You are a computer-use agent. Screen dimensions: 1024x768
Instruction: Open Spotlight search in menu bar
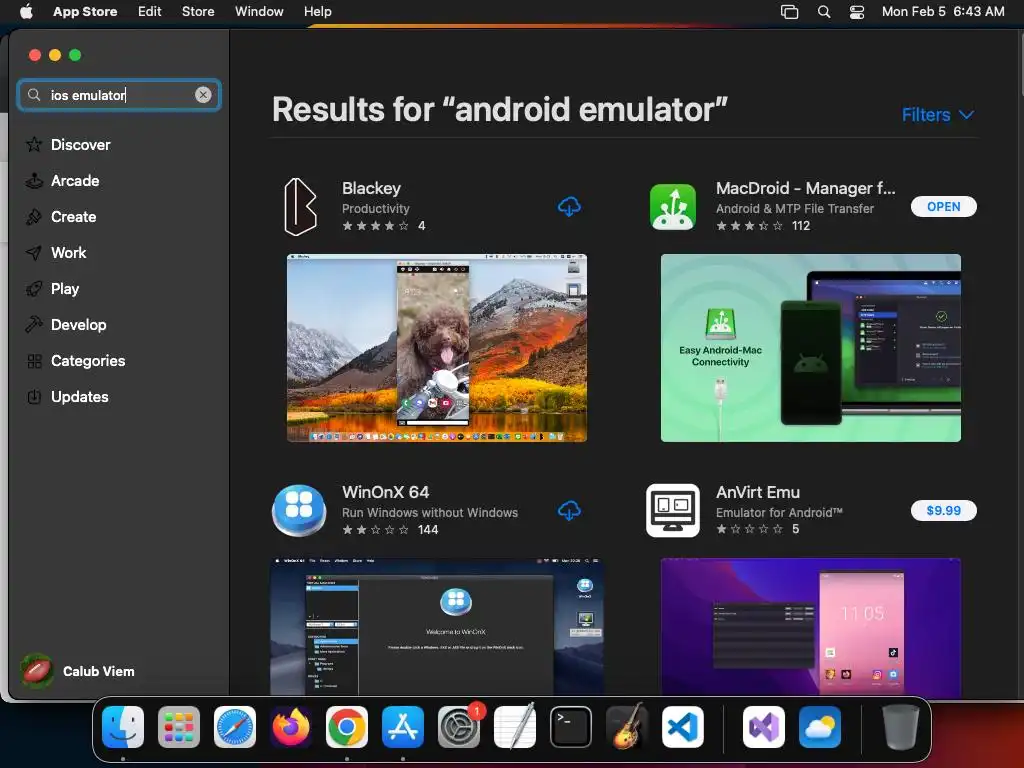tap(824, 11)
